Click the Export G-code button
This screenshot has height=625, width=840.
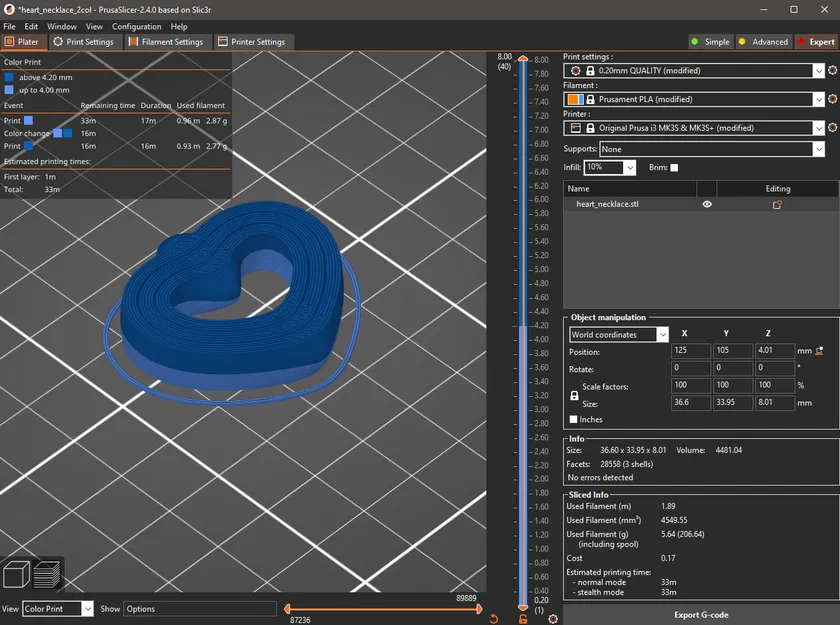(x=700, y=614)
